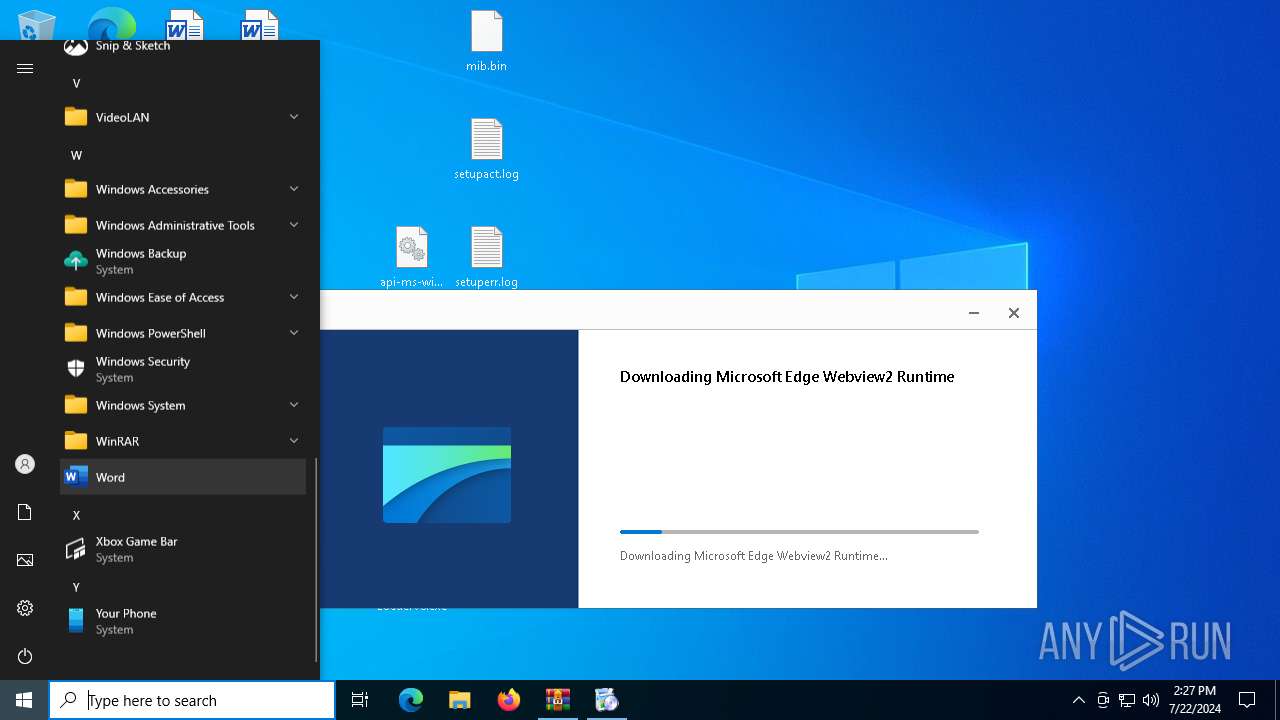Select the letter W group header
The height and width of the screenshot is (720, 1280).
click(x=76, y=155)
